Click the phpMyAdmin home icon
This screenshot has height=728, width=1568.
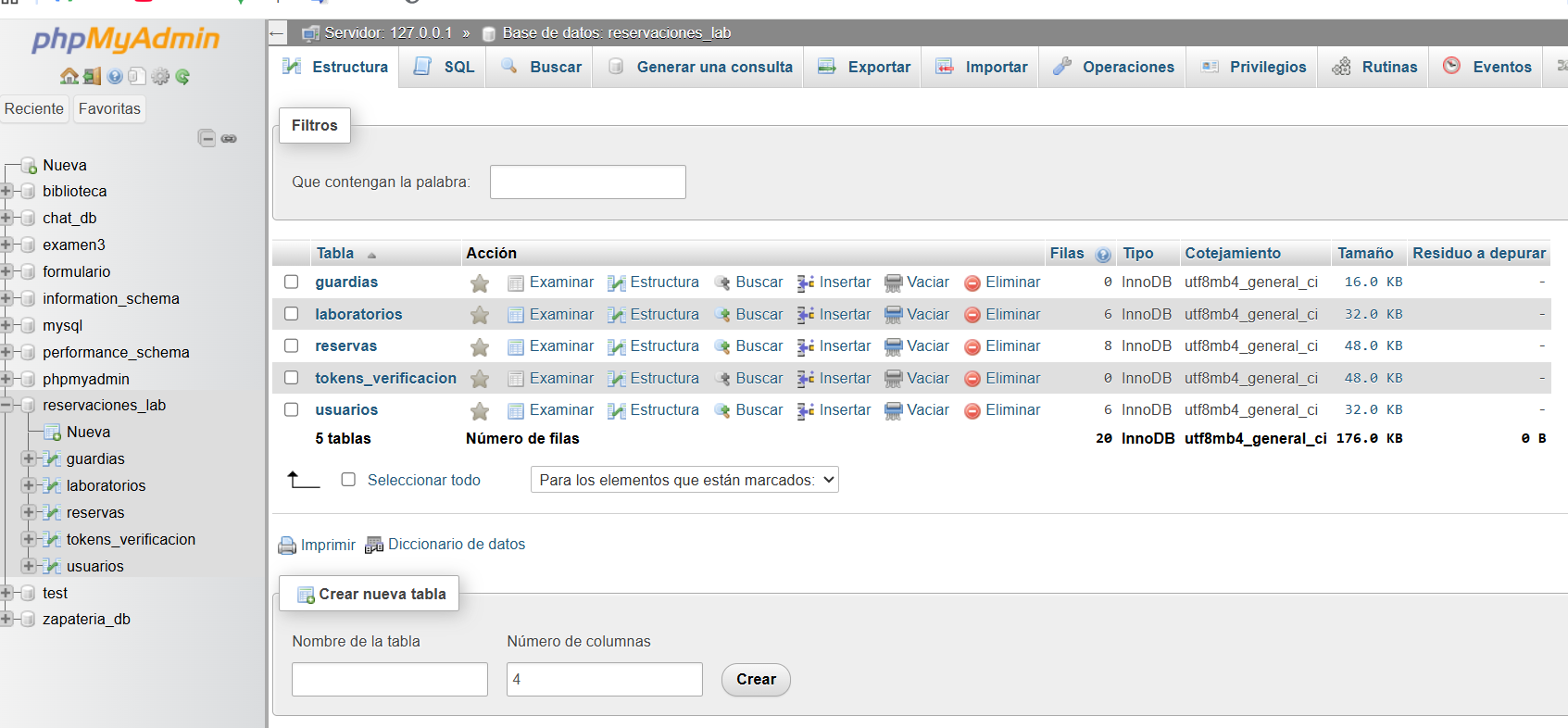[x=69, y=76]
